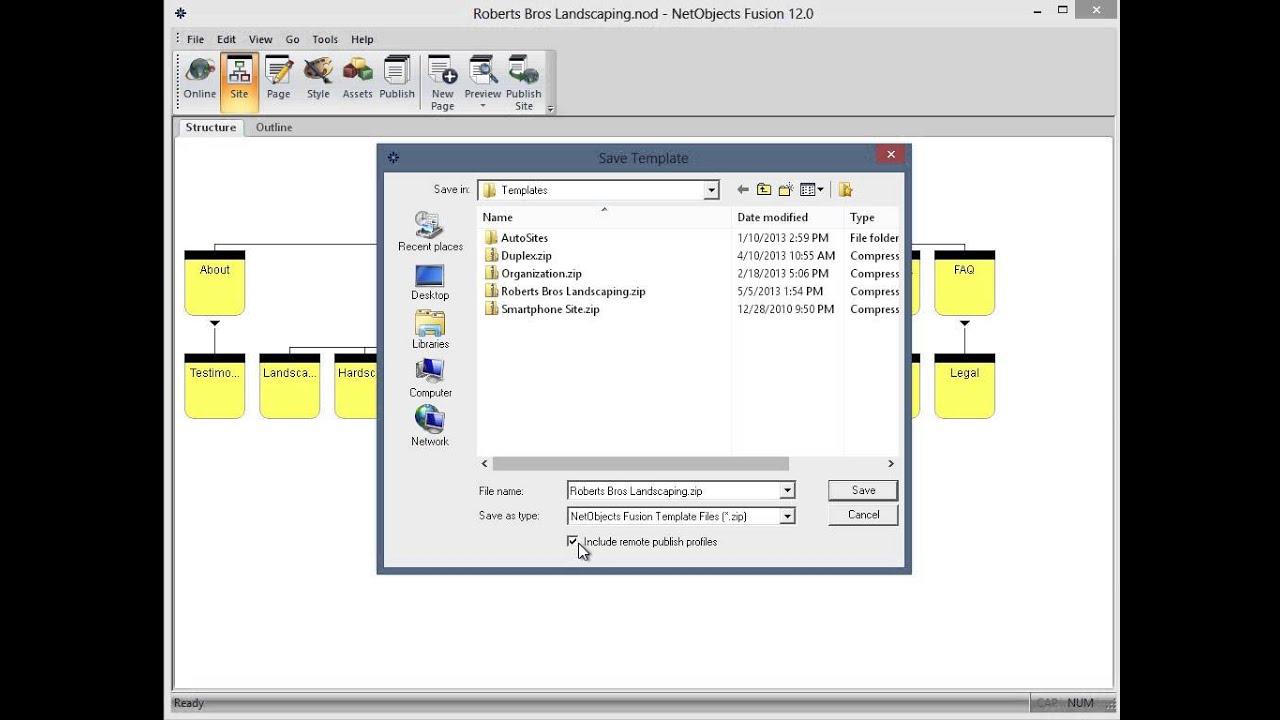
Task: Open the Page view icon
Action: (x=278, y=79)
